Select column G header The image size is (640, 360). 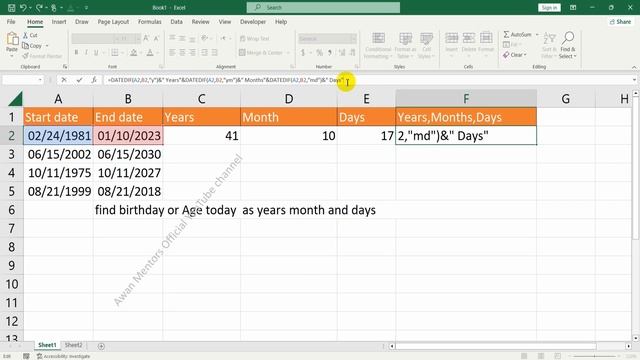(565, 99)
